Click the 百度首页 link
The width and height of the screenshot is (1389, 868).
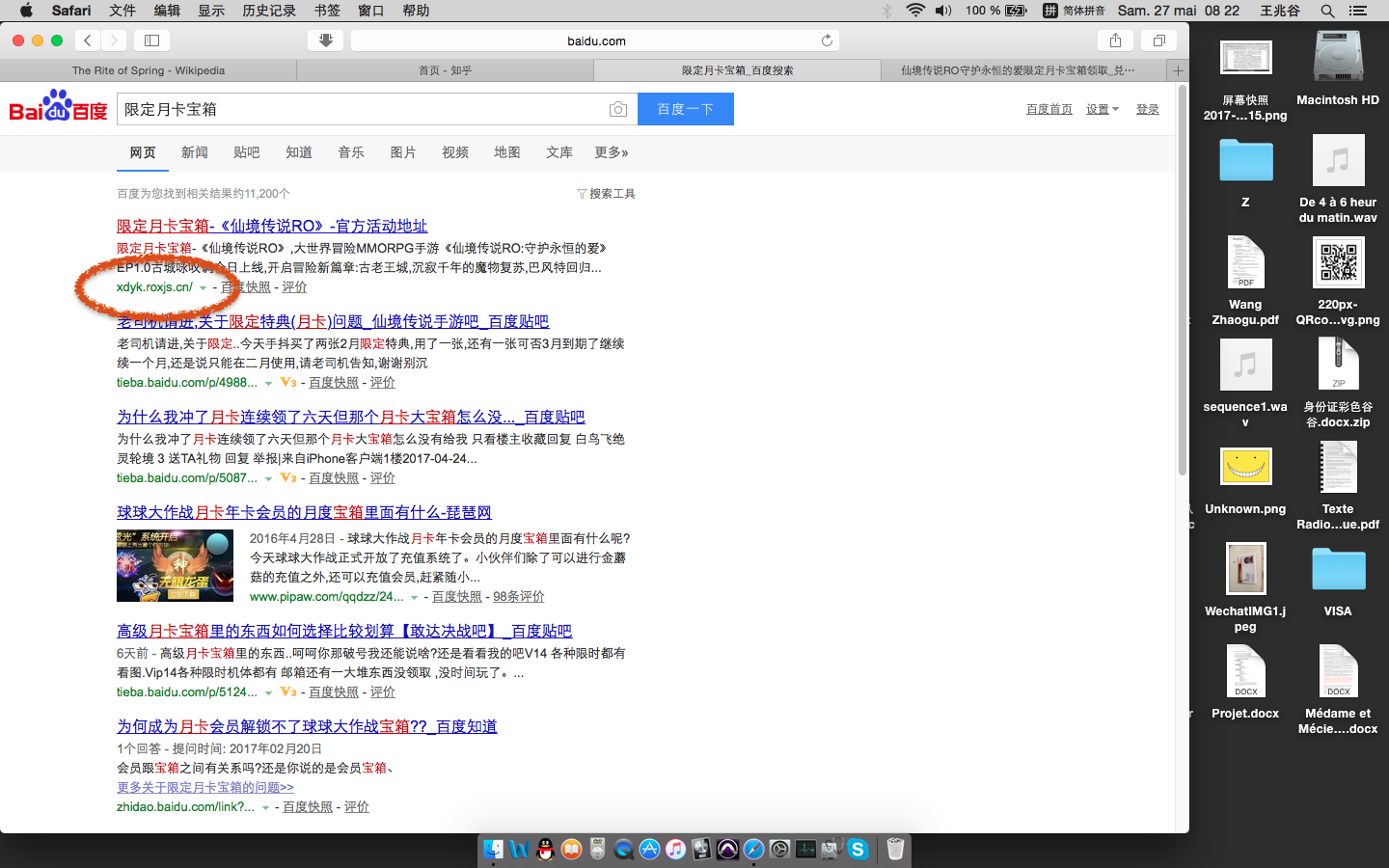(x=1049, y=109)
